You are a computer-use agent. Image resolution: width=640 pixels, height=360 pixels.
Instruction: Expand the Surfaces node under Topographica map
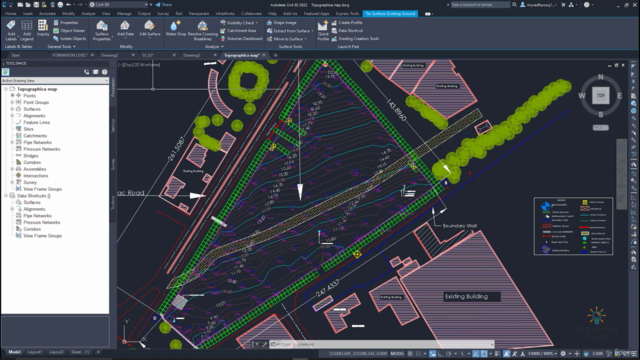coord(12,109)
